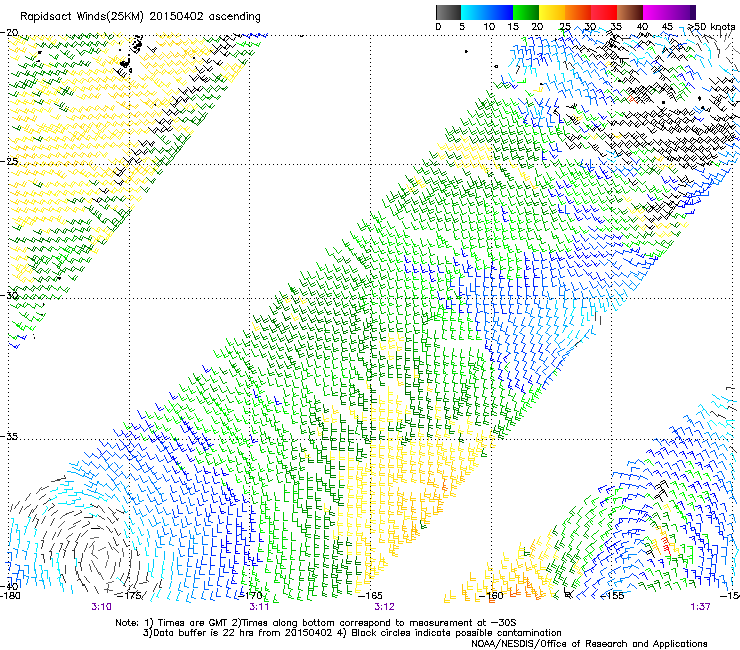Click the 3:11 swath time label
Image resolution: width=740 pixels, height=650 pixels.
[259, 607]
